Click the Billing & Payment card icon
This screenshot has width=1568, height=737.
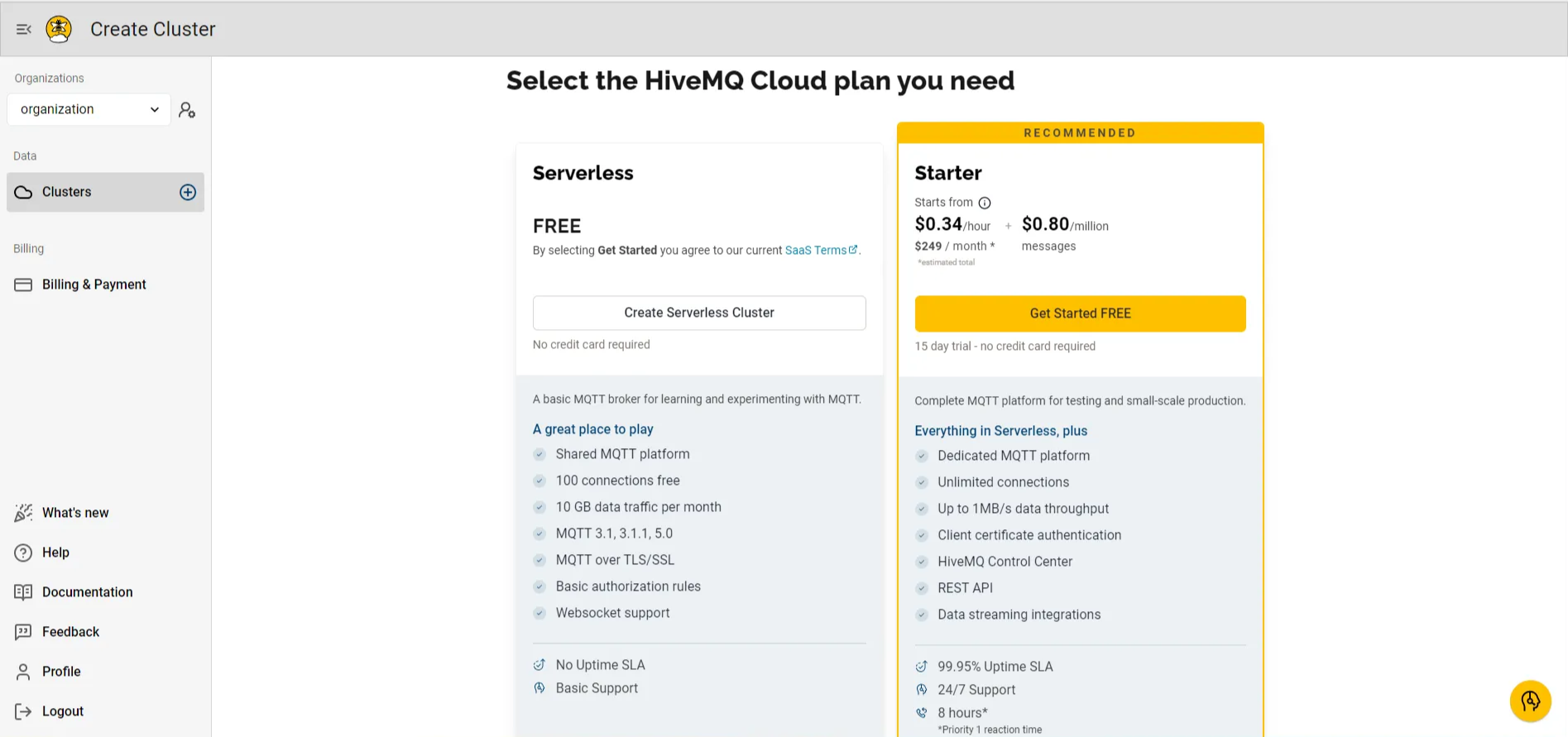pos(23,285)
